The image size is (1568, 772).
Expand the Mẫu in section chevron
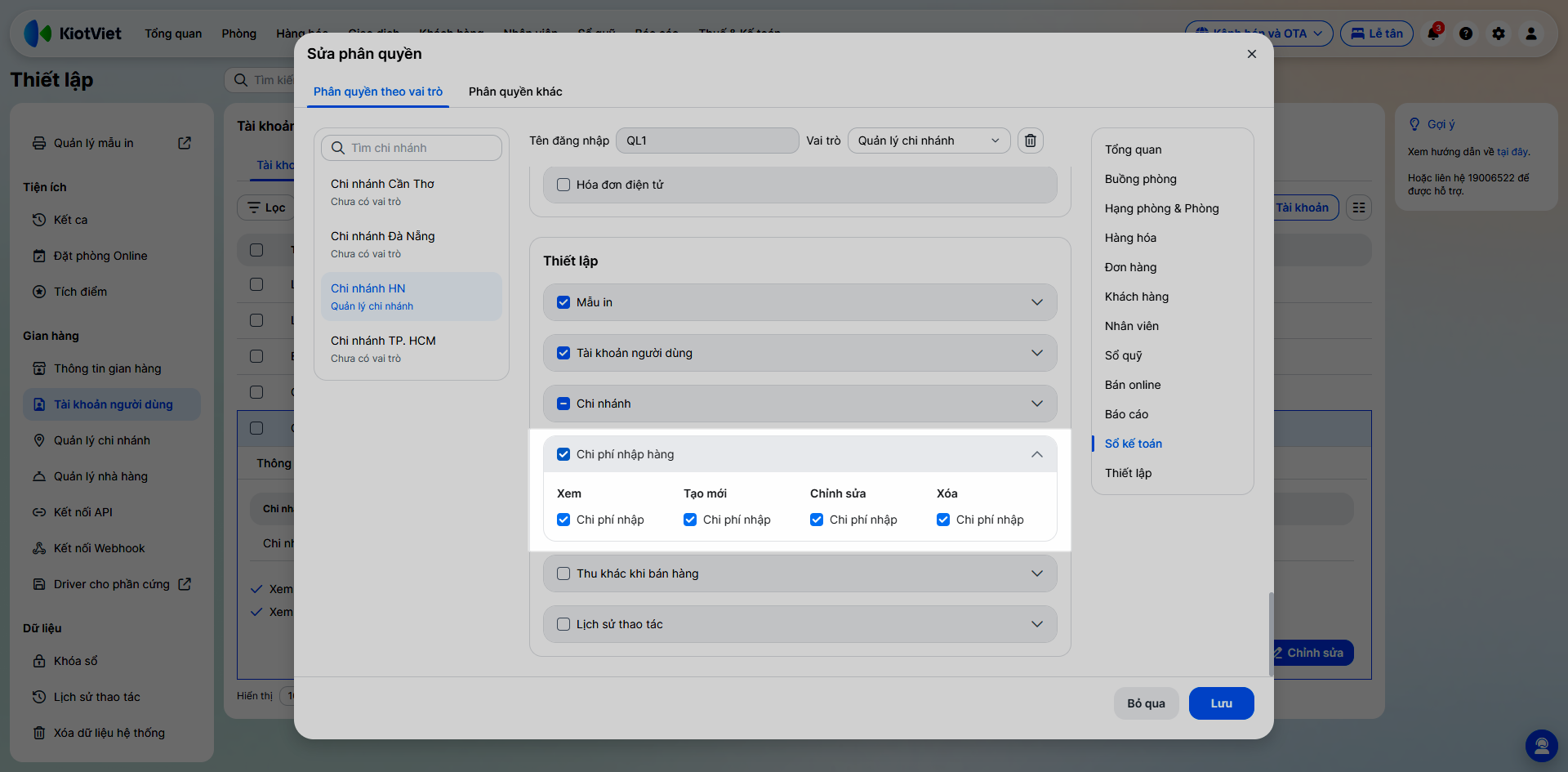point(1037,302)
